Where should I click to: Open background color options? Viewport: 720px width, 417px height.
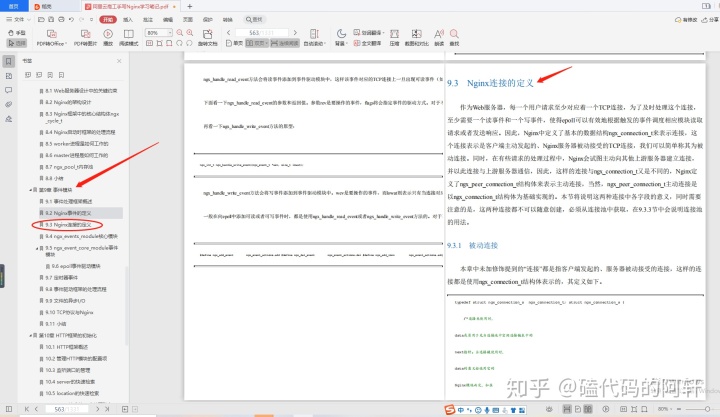click(x=341, y=38)
